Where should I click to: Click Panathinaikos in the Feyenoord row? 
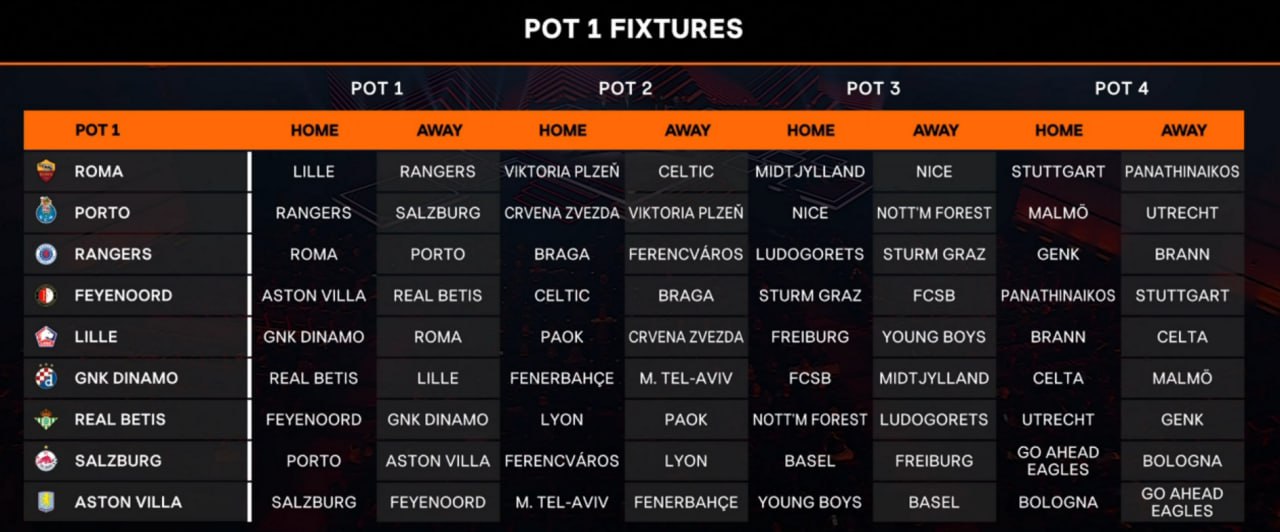click(1058, 296)
